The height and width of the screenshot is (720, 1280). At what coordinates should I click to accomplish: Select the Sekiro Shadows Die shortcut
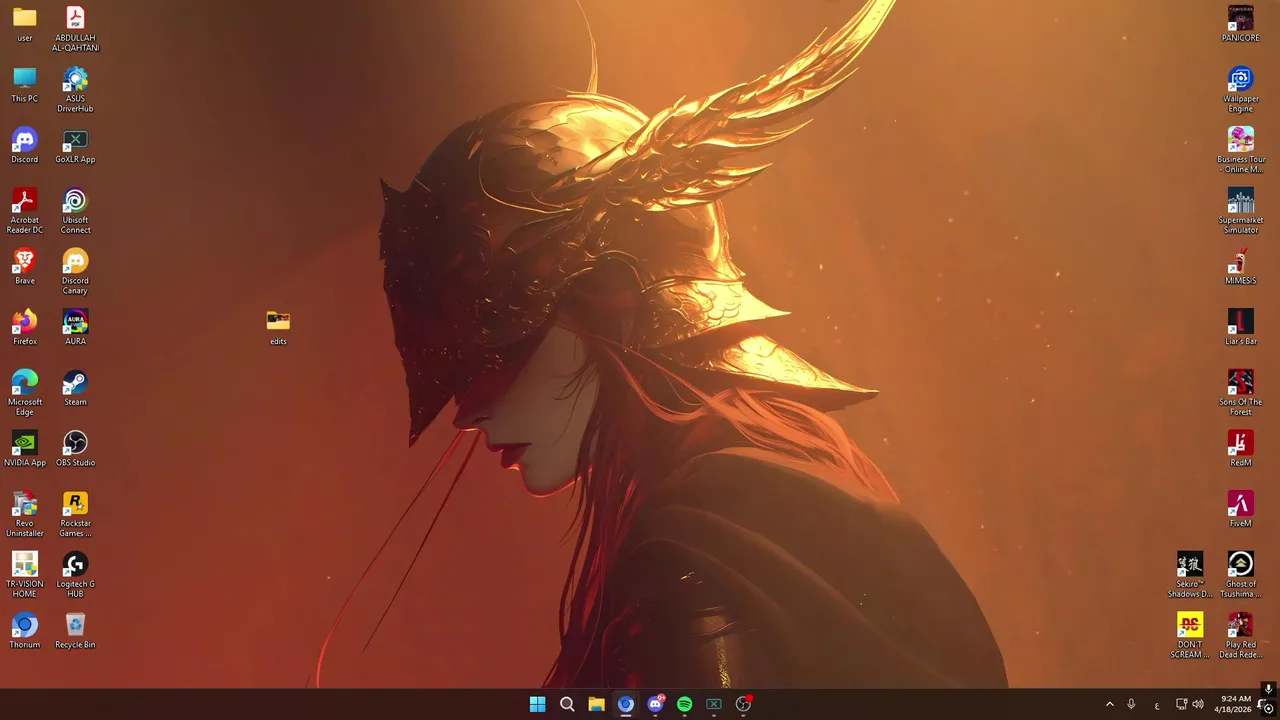pyautogui.click(x=1190, y=575)
